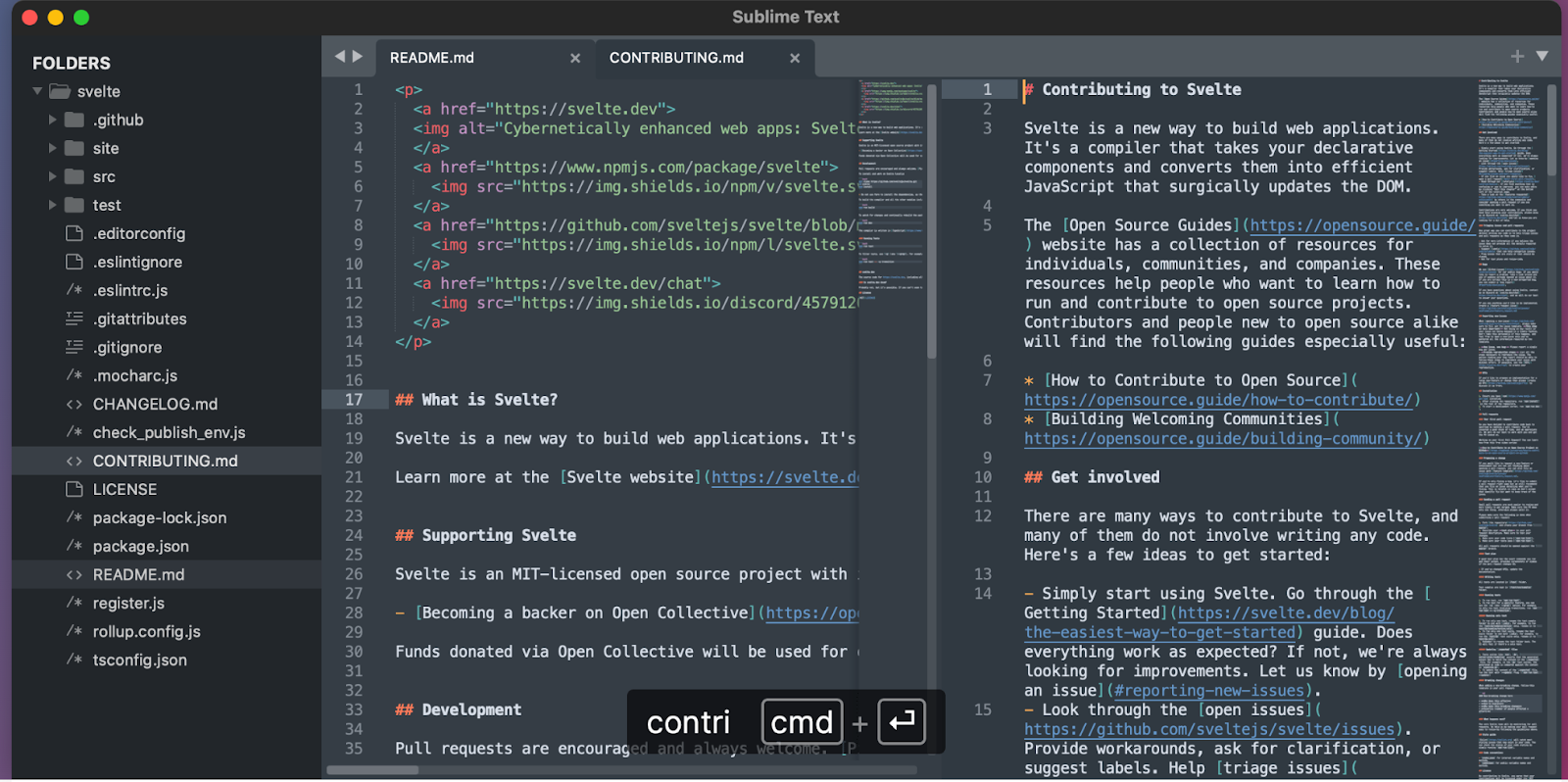Image resolution: width=1568 pixels, height=782 pixels.
Task: Click the LICENSE file icon
Action: tap(74, 489)
